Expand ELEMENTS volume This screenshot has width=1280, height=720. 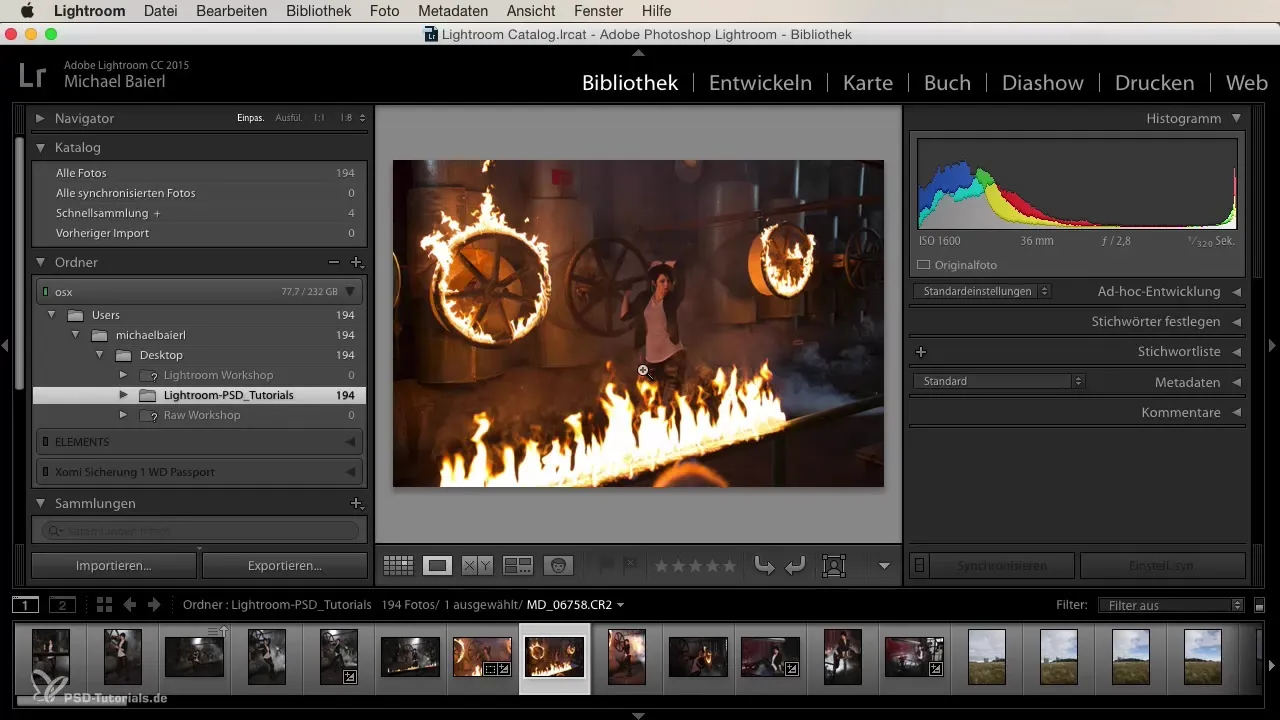coord(350,442)
